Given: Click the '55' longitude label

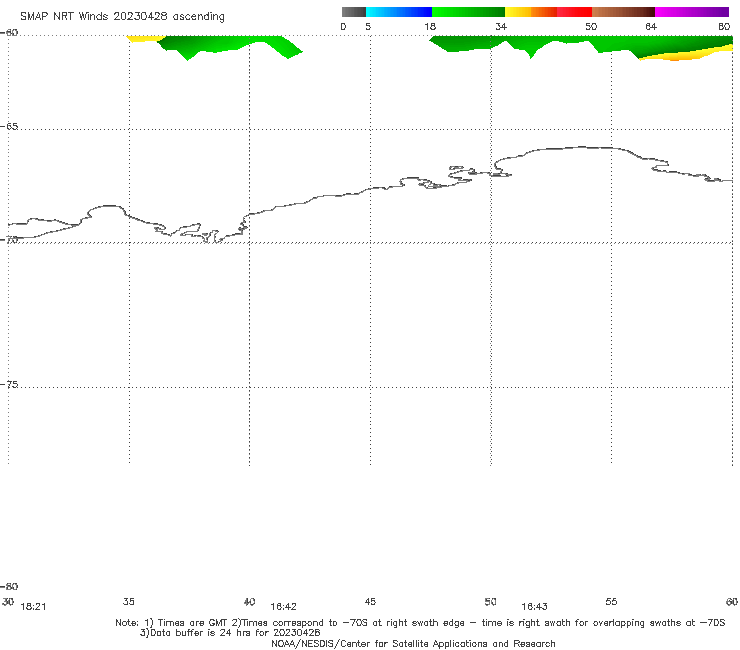Looking at the screenshot, I should [611, 602].
